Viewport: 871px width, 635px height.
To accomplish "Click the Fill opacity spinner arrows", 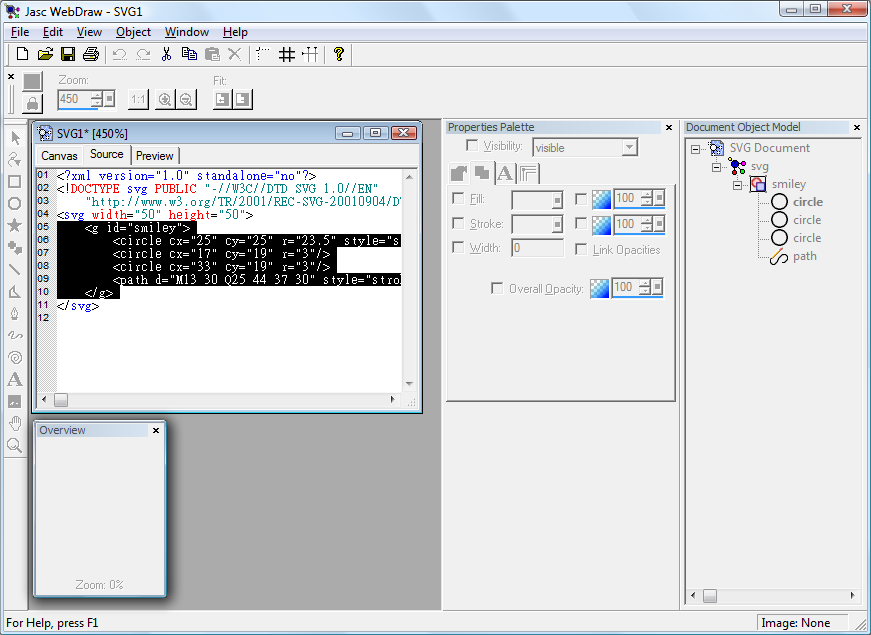I will tap(646, 198).
